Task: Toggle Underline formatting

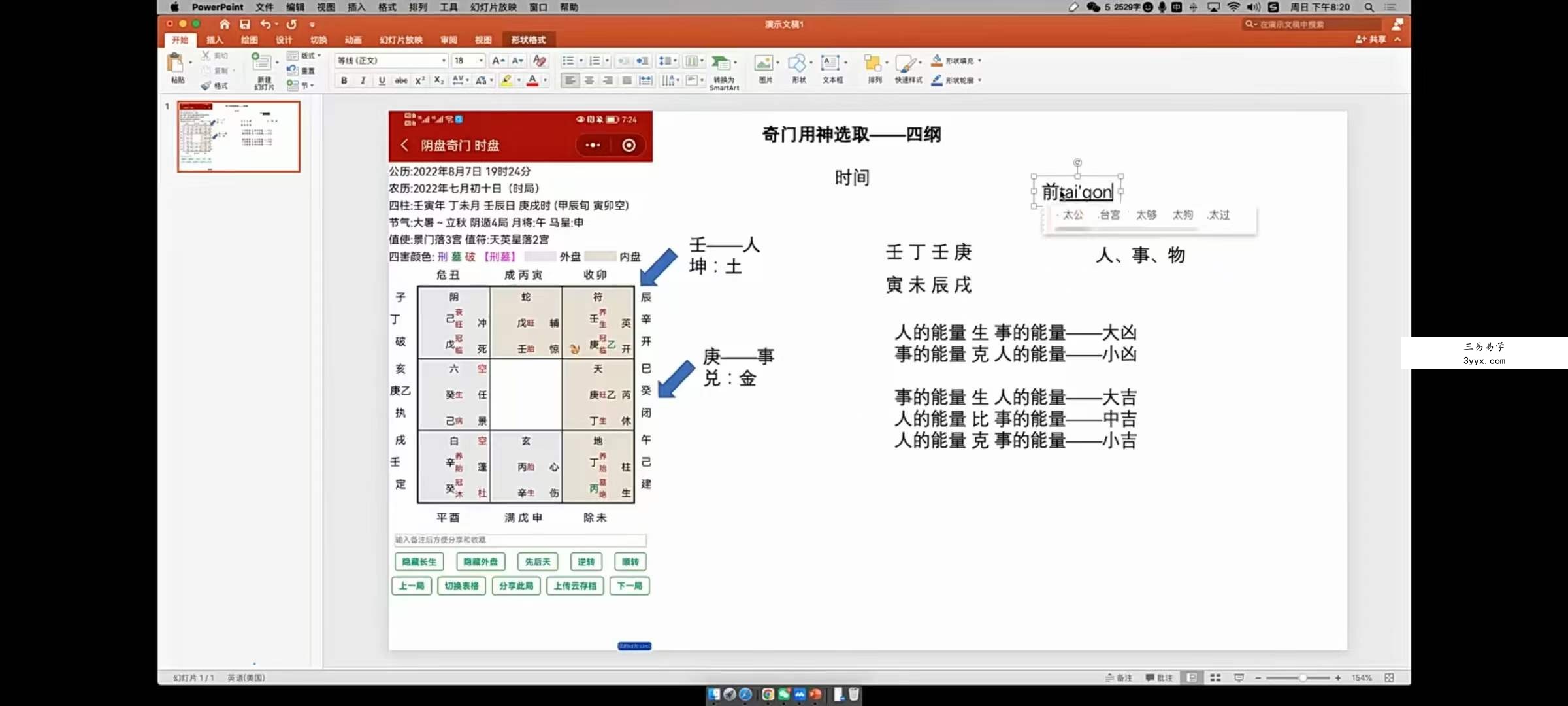Action: [382, 80]
